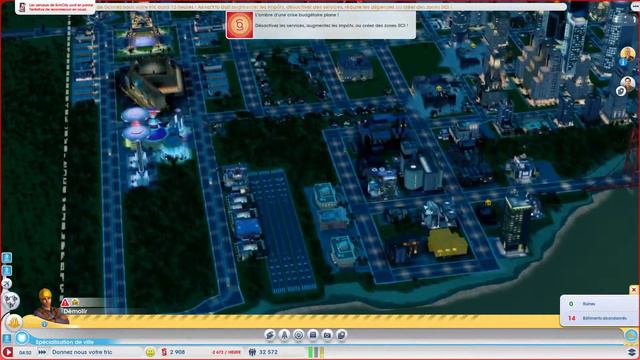Click the top blue left-edge menu icon

(7, 258)
